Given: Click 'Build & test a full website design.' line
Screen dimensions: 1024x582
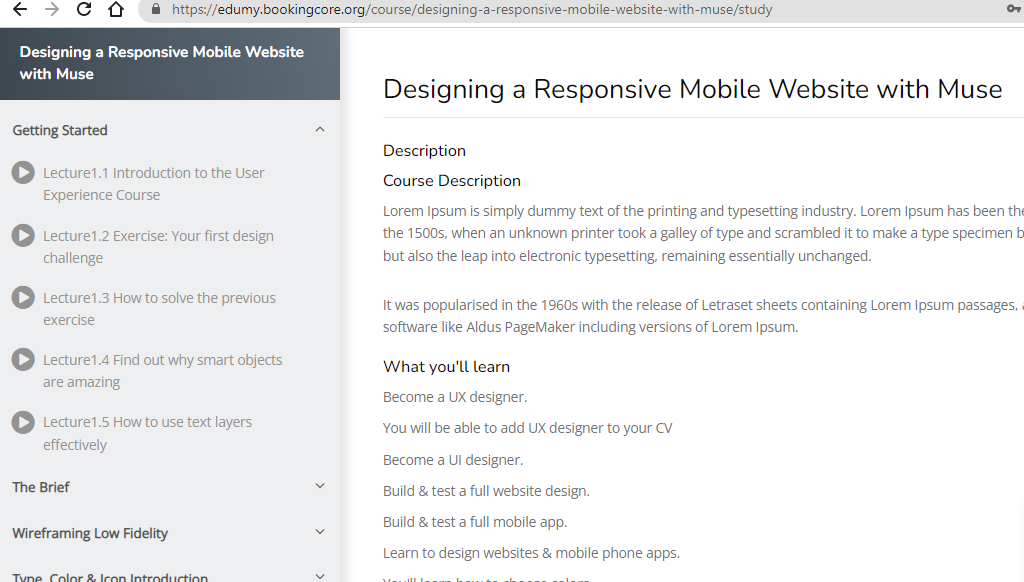Looking at the screenshot, I should click(x=487, y=491).
